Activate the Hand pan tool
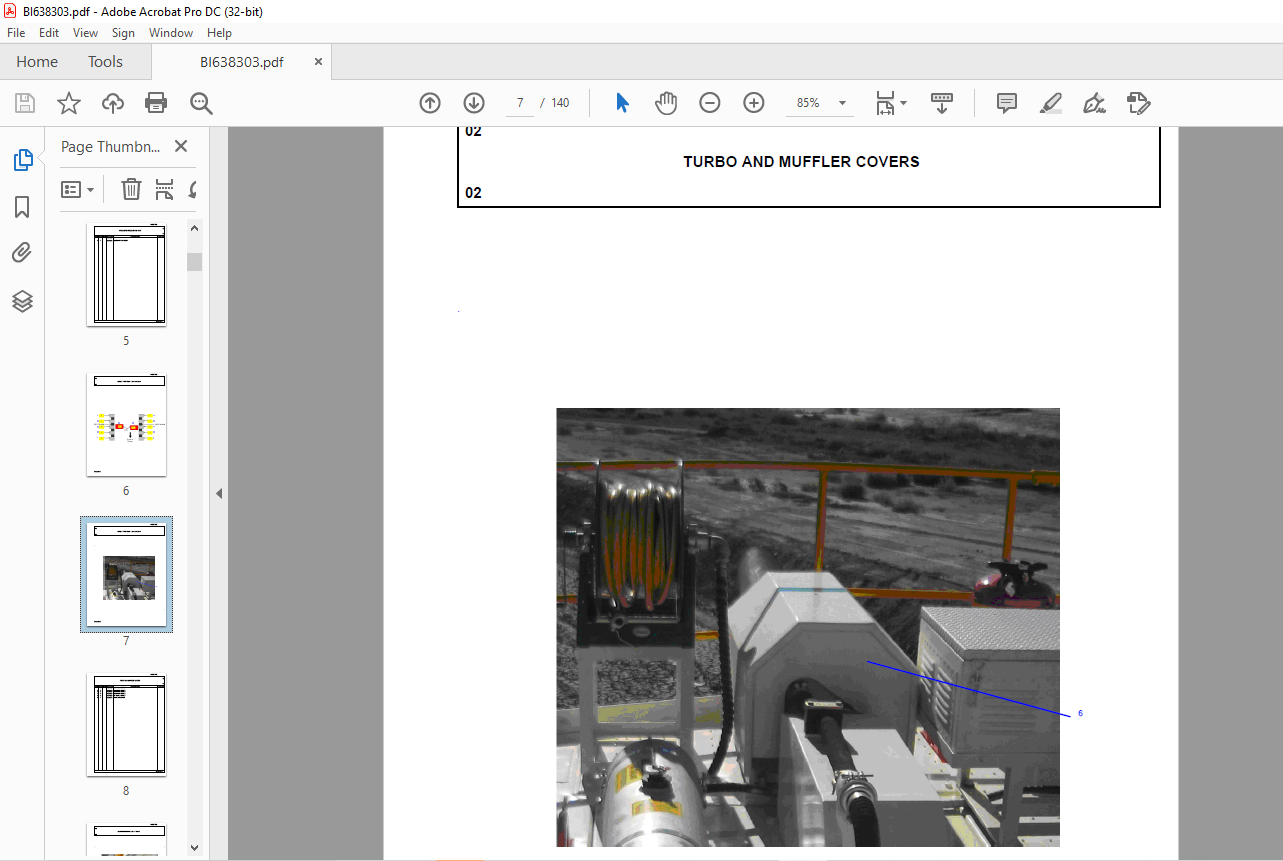This screenshot has height=861, width=1283. [x=666, y=103]
